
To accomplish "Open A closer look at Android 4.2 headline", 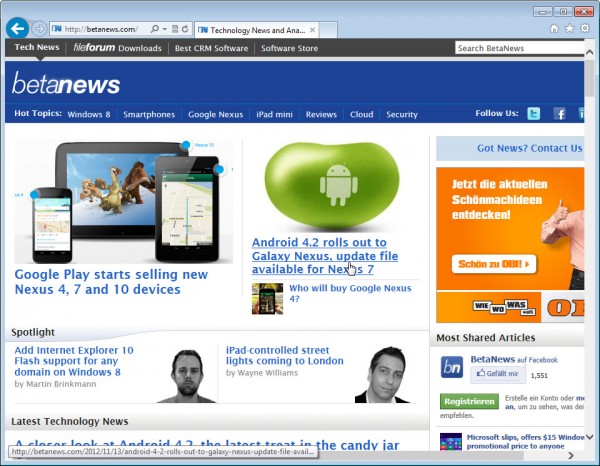I will point(207,445).
